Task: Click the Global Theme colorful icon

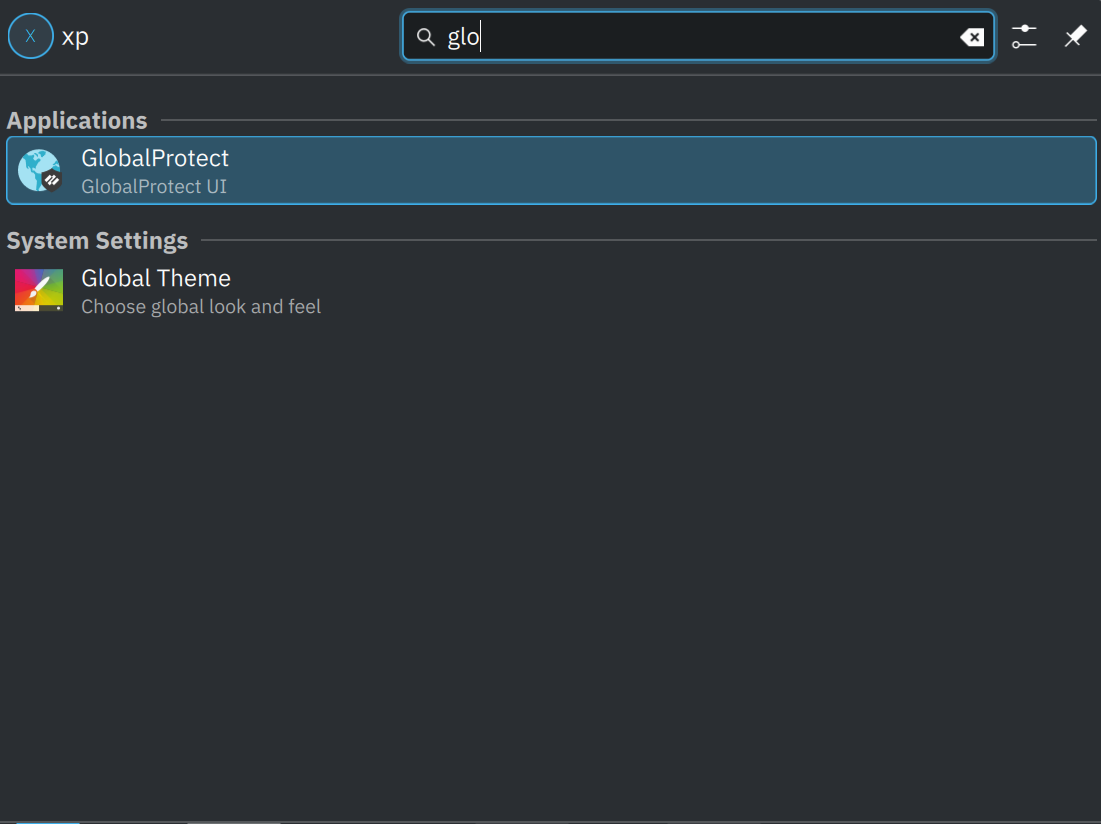Action: click(x=39, y=290)
